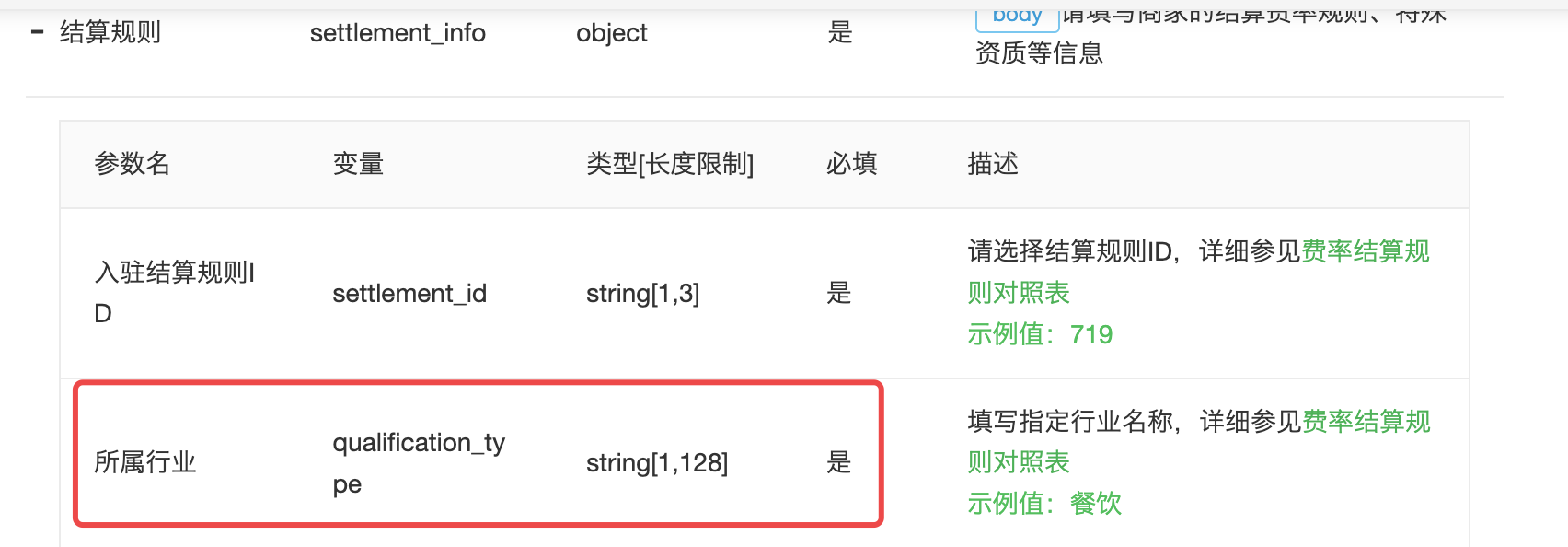Open the 费率结算规则对照表 link in the 所属行业 row

[1199, 441]
